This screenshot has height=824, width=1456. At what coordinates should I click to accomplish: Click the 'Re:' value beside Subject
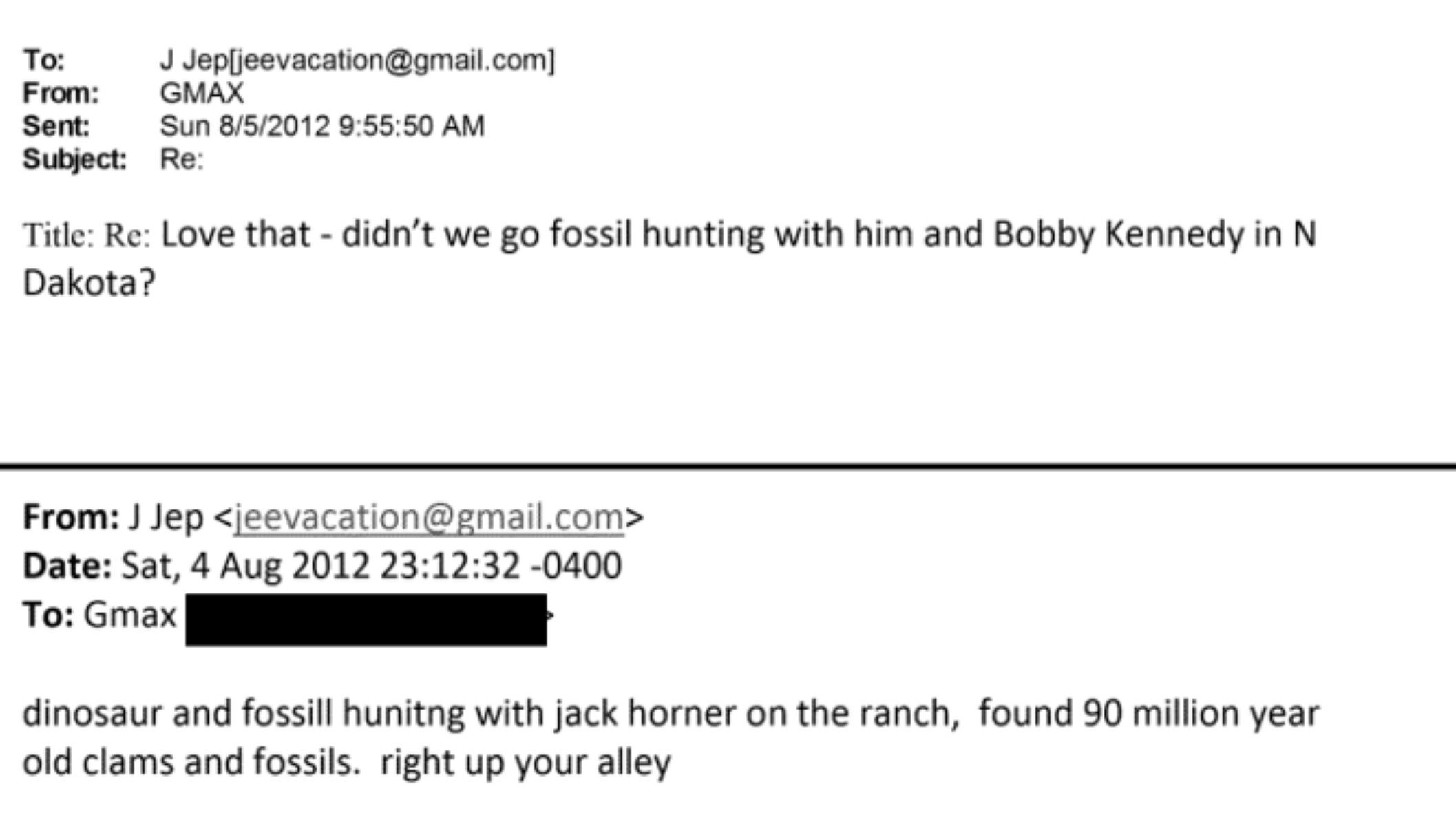(x=182, y=159)
